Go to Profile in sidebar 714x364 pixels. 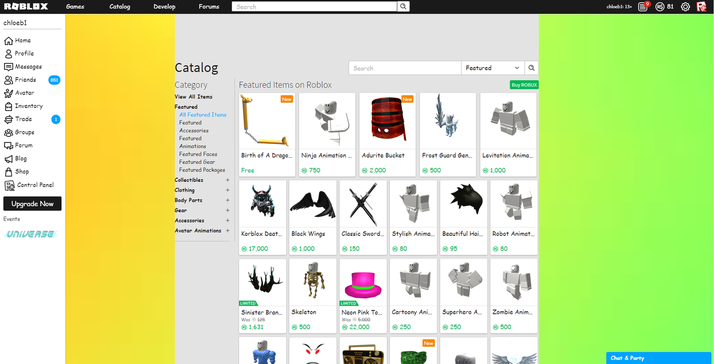19,54
